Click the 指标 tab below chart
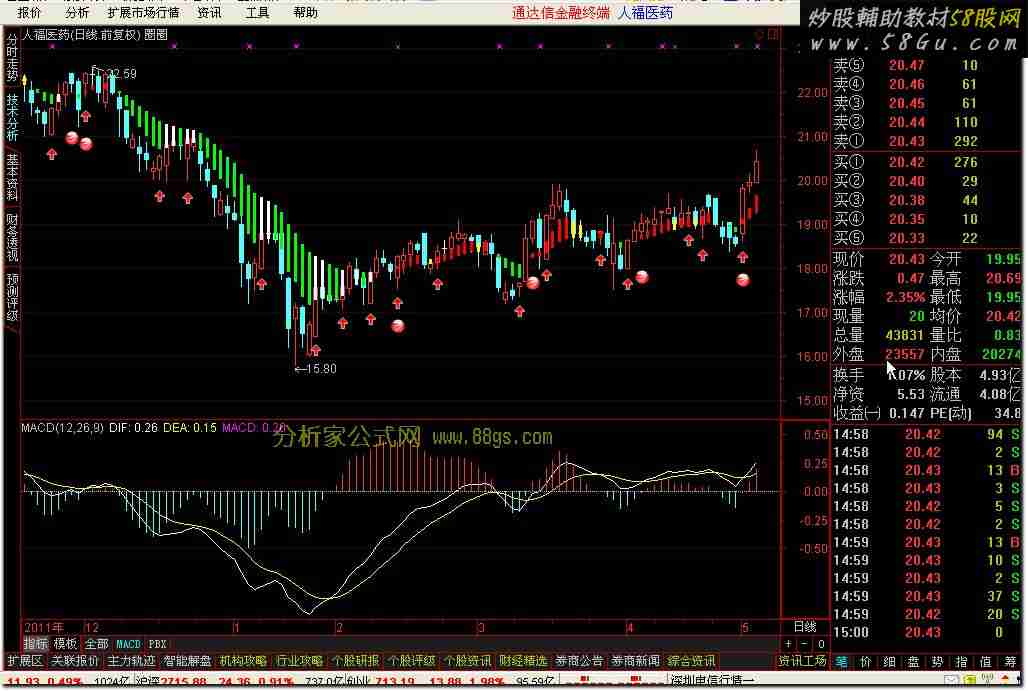 [35, 644]
